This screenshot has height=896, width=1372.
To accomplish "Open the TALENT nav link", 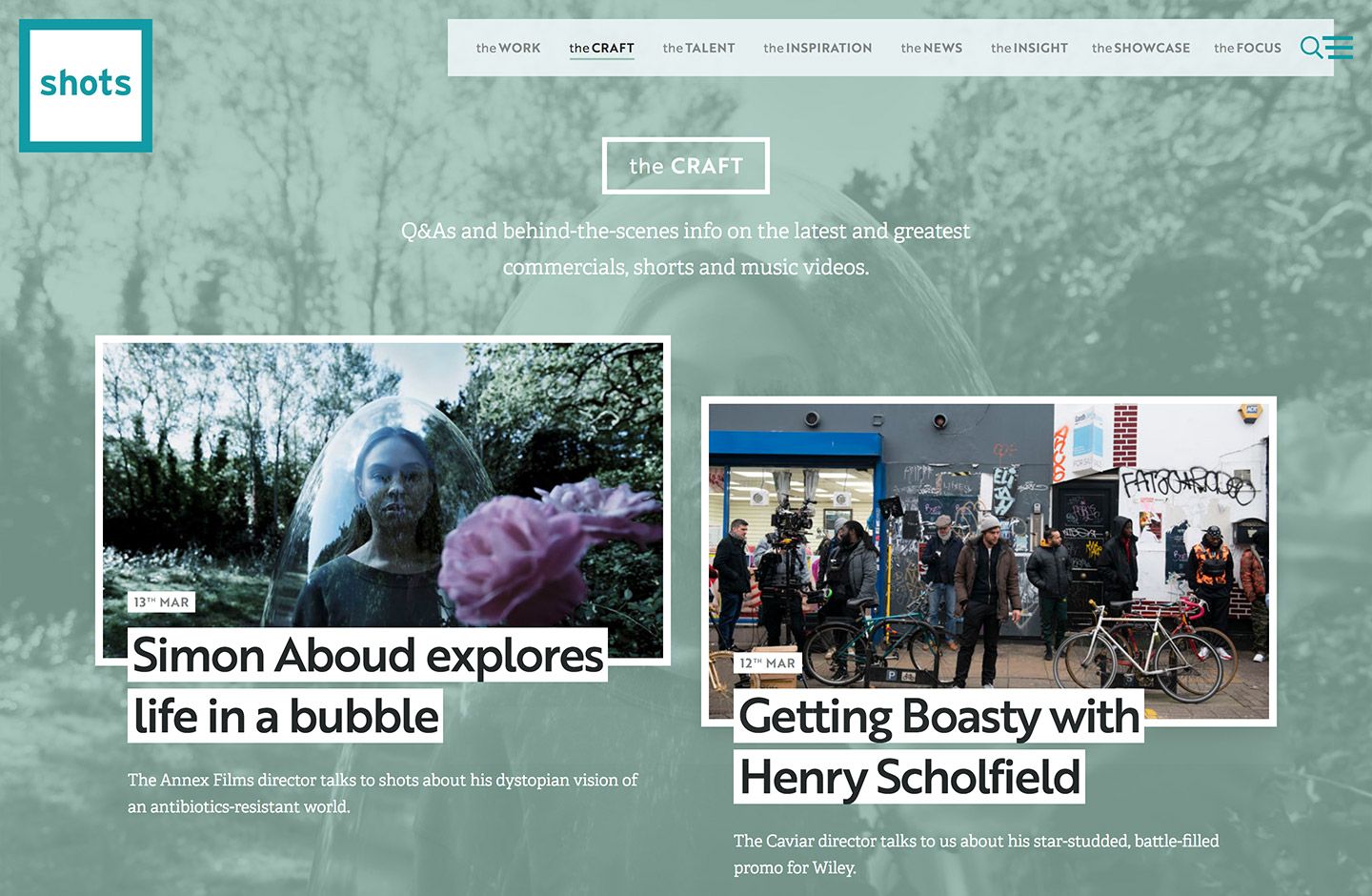I will pyautogui.click(x=698, y=48).
